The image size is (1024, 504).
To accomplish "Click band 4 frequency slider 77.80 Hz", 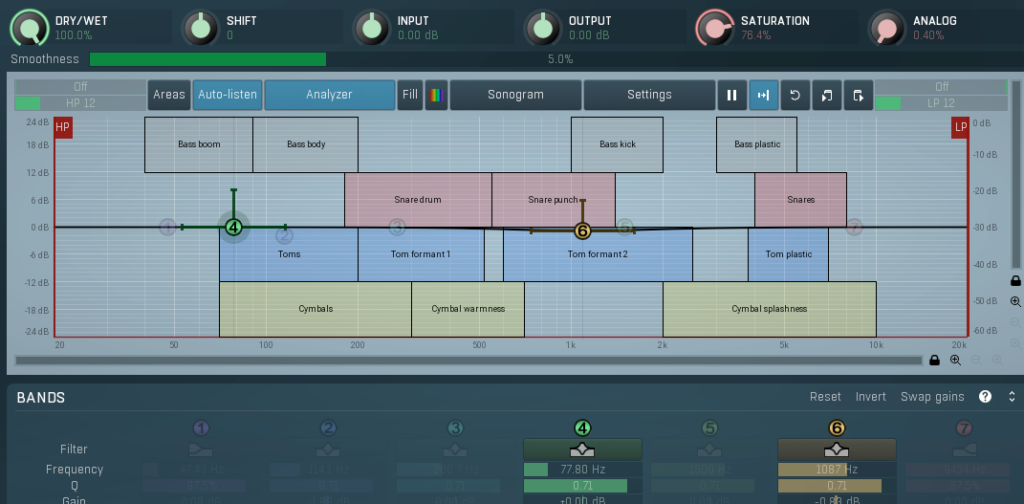I will click(583, 469).
